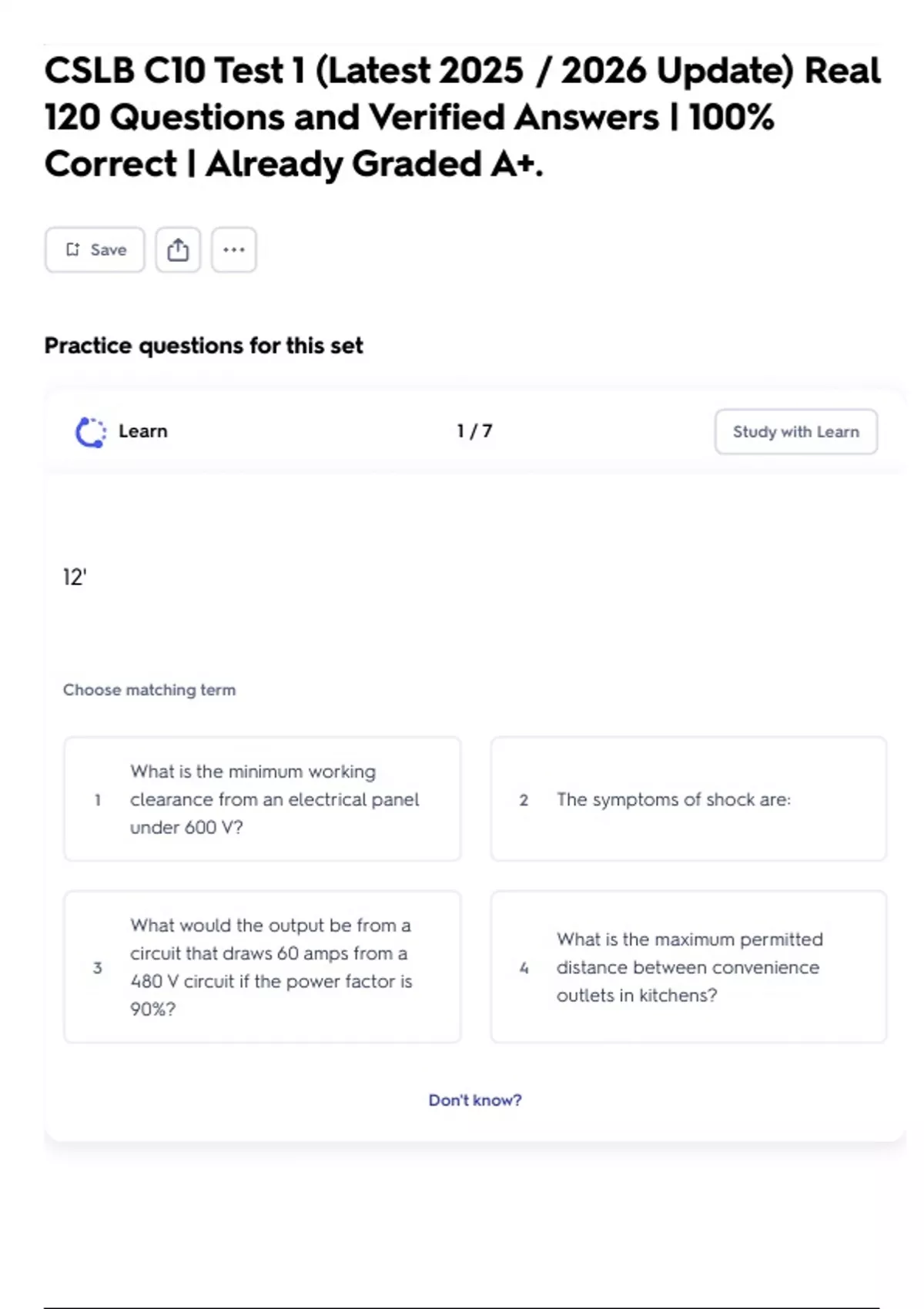Click "Practice questions for this set" heading
924x1309 pixels.
pos(203,346)
